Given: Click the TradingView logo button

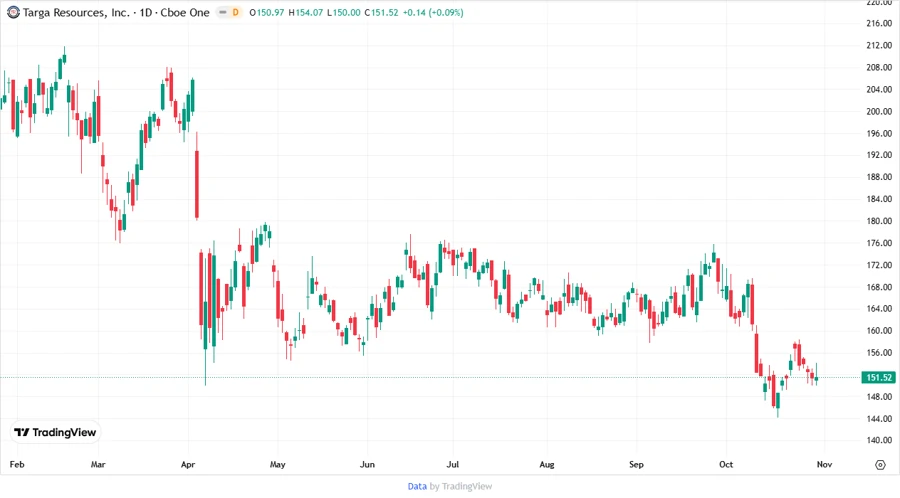Looking at the screenshot, I should pyautogui.click(x=55, y=433).
